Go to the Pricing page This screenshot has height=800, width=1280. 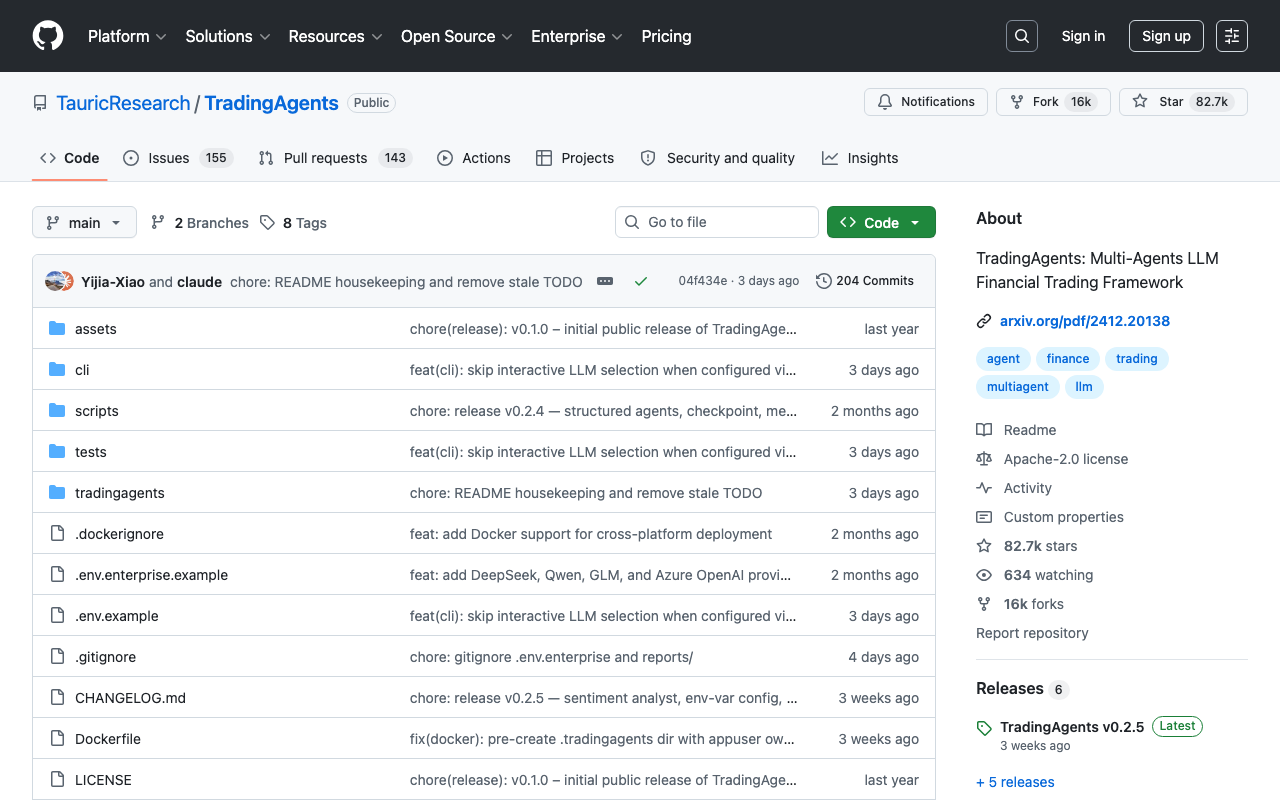[x=666, y=36]
